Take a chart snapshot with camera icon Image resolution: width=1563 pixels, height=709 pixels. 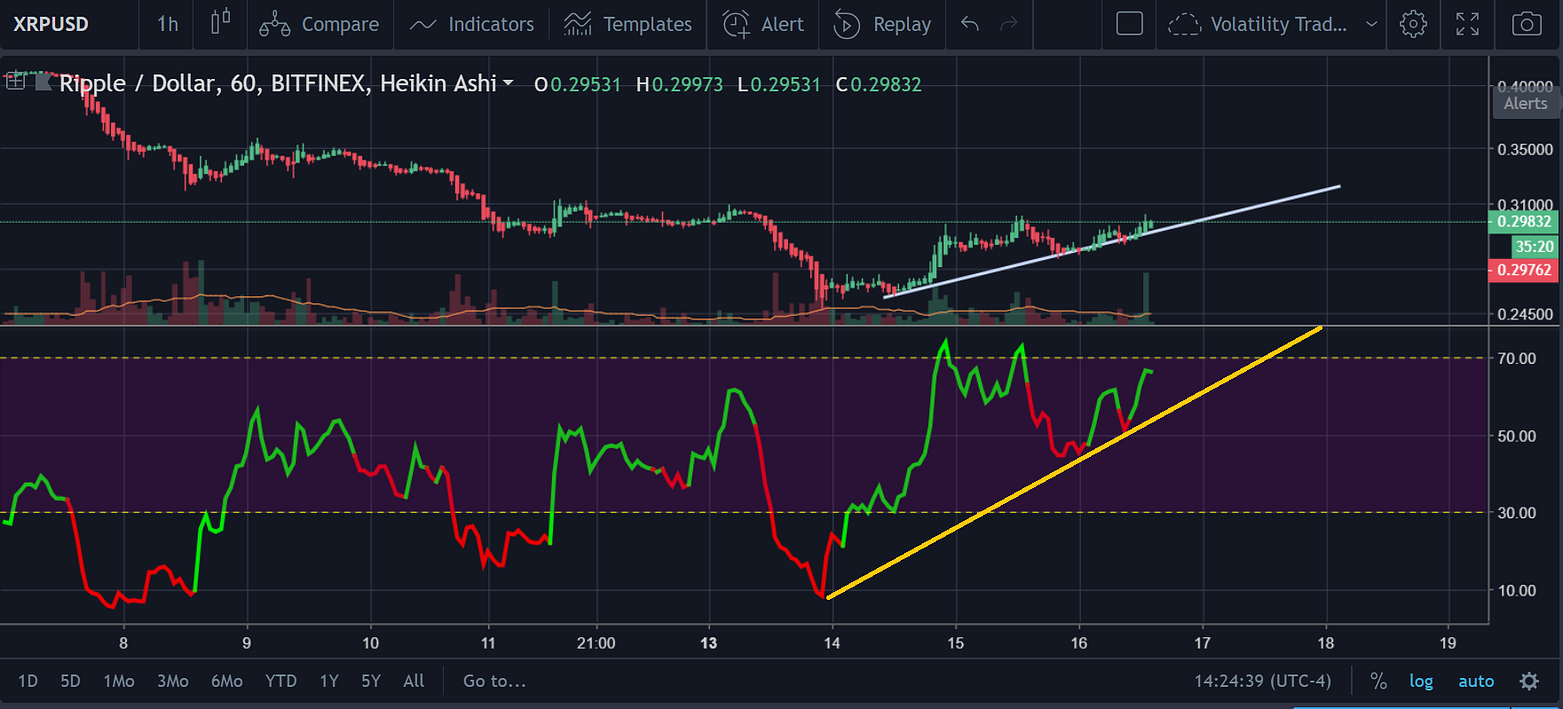(x=1527, y=24)
